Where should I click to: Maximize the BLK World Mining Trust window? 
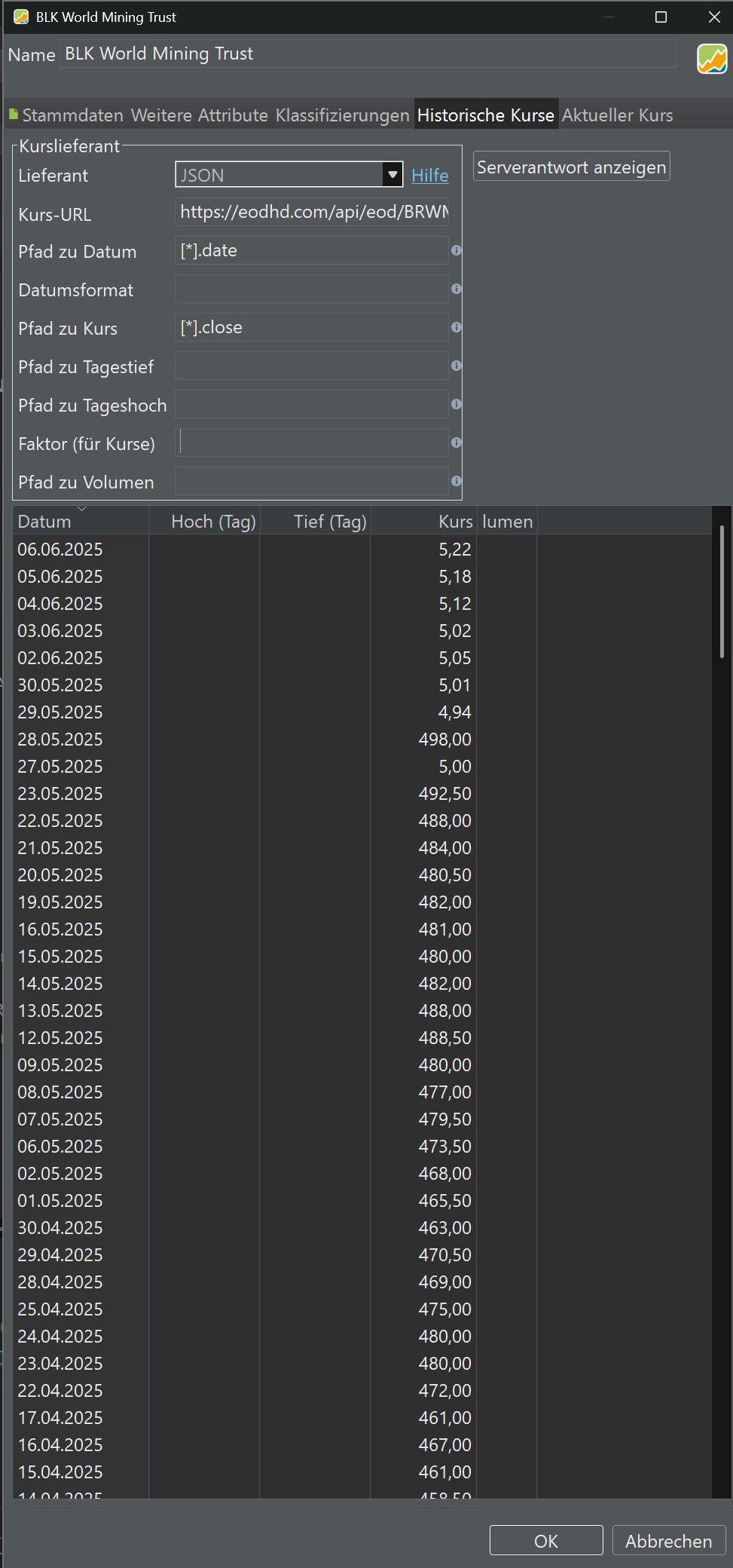click(661, 17)
